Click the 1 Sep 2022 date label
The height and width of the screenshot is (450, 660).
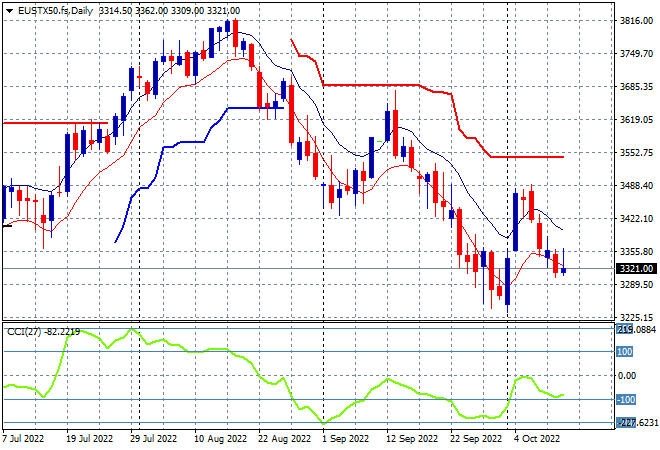[345, 439]
